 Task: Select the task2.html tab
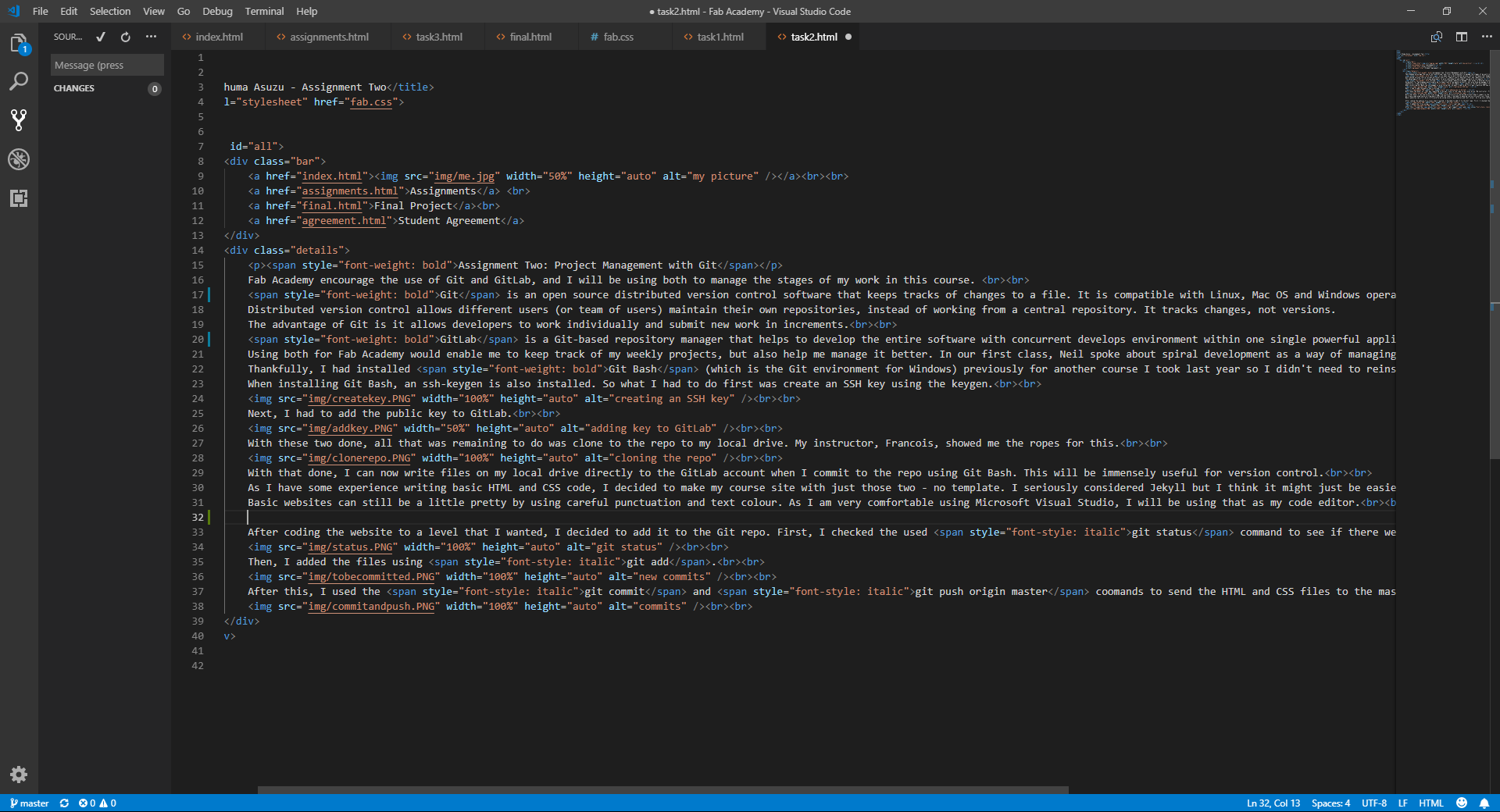coord(813,37)
